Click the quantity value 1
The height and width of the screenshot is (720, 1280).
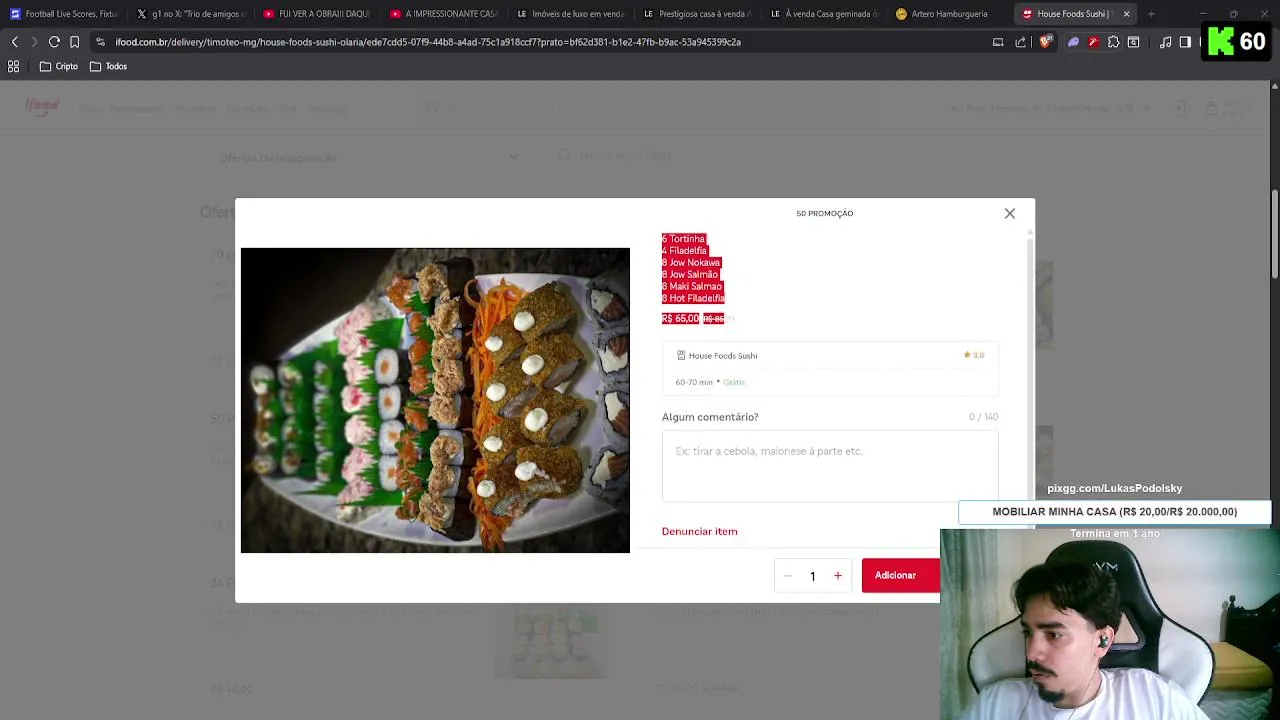(x=813, y=576)
